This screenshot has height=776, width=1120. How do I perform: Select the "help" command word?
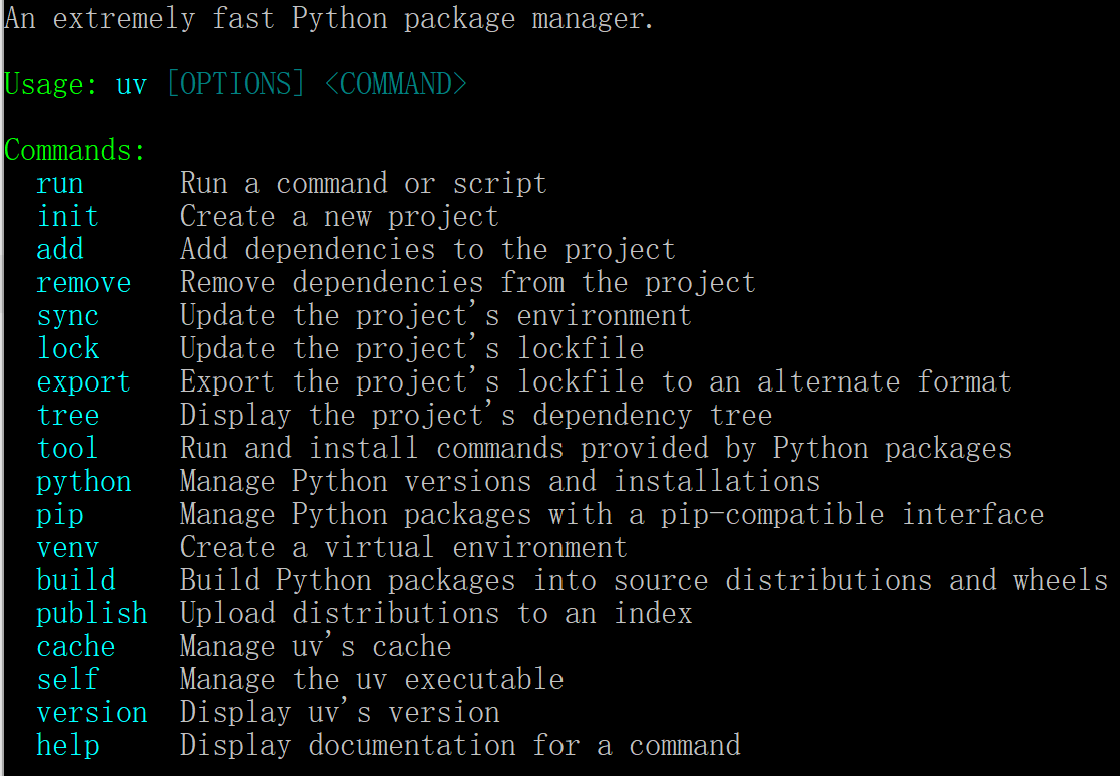point(68,746)
